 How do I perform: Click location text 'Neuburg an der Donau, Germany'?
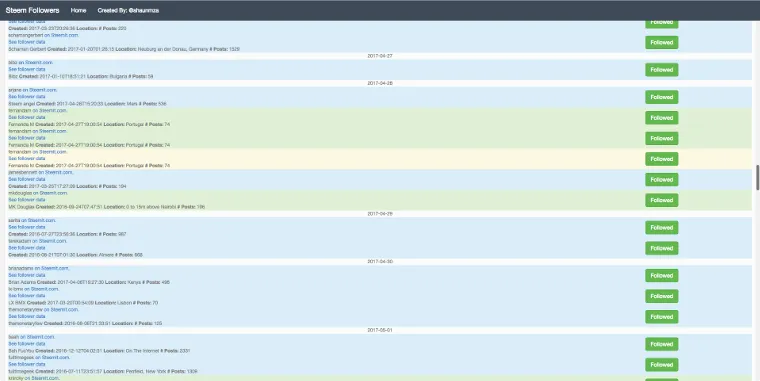173,49
